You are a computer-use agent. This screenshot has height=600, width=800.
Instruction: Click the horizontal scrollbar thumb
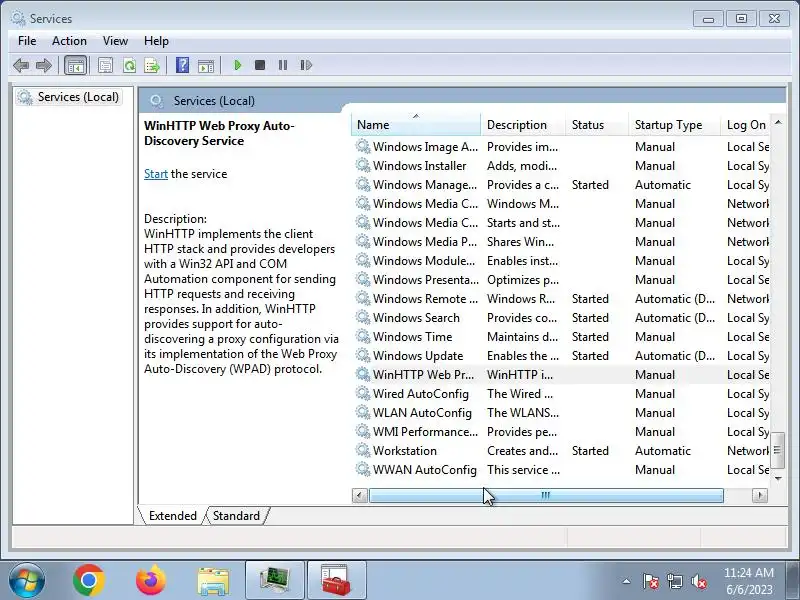pos(546,495)
